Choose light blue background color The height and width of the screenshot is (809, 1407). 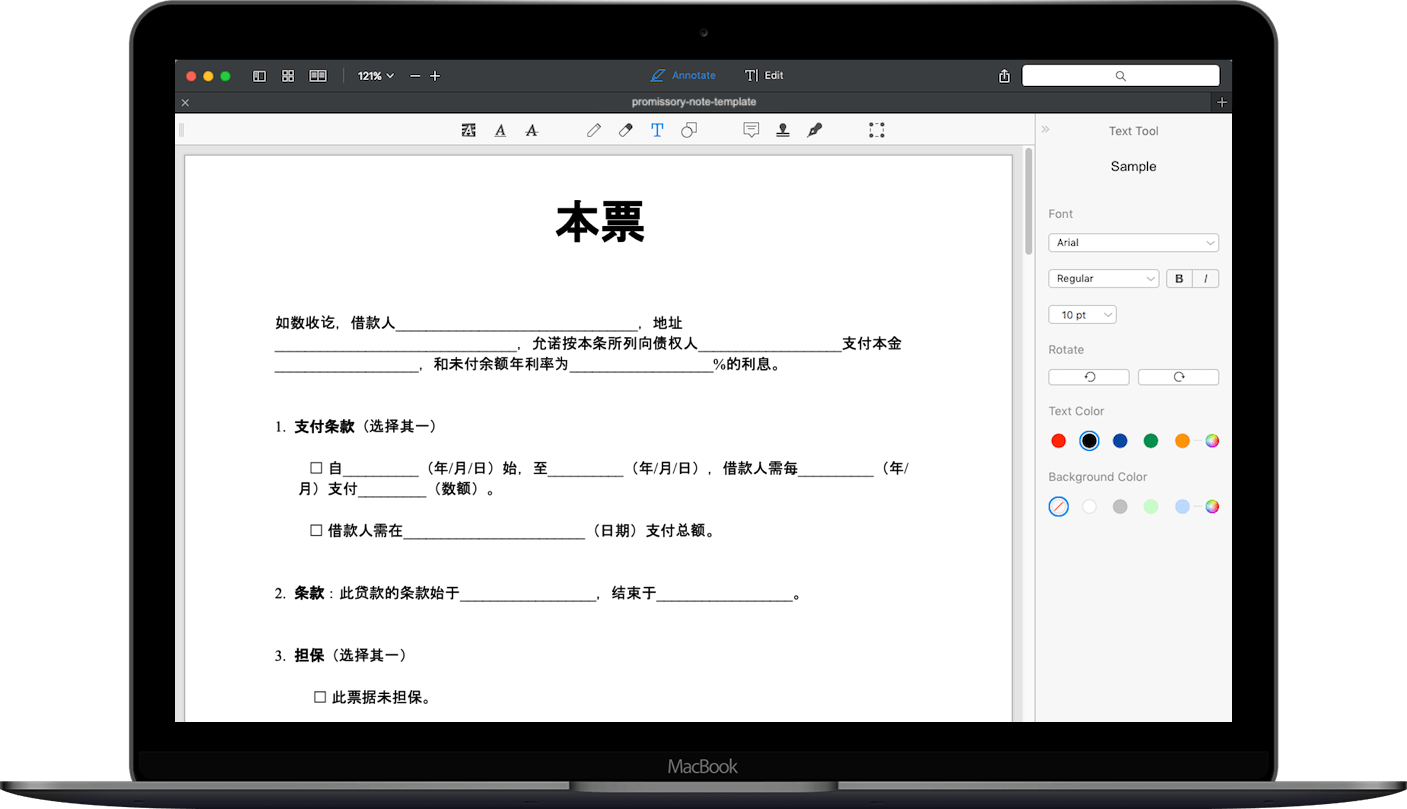1182,507
